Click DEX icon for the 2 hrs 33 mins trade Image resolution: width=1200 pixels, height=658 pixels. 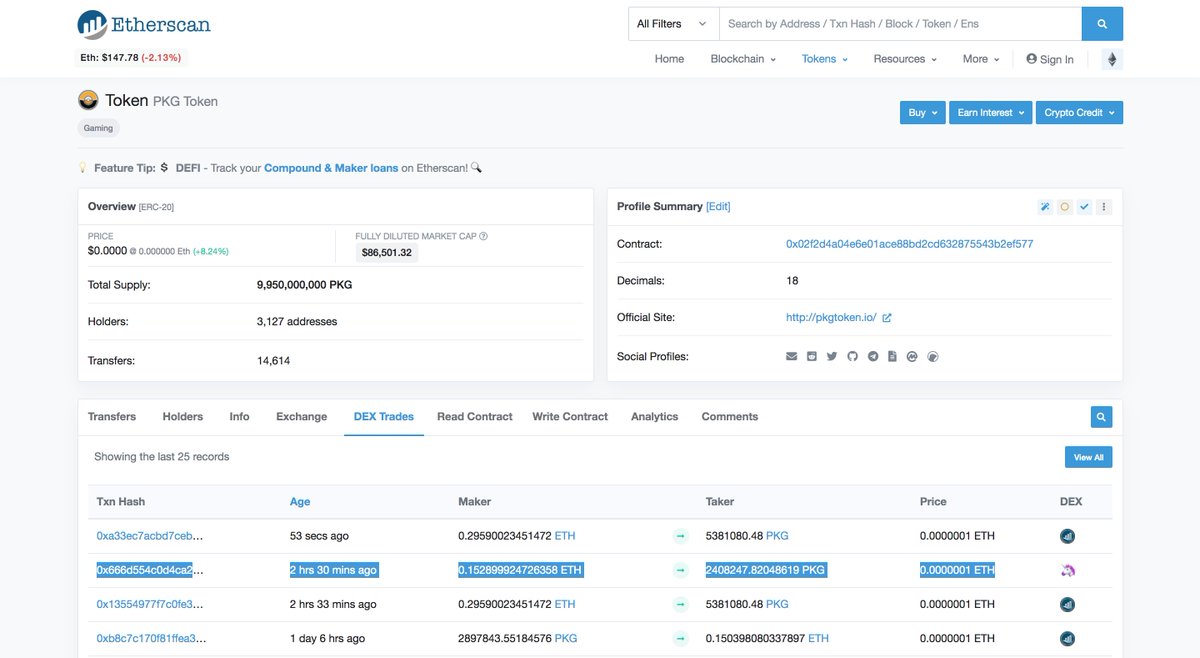[1067, 604]
